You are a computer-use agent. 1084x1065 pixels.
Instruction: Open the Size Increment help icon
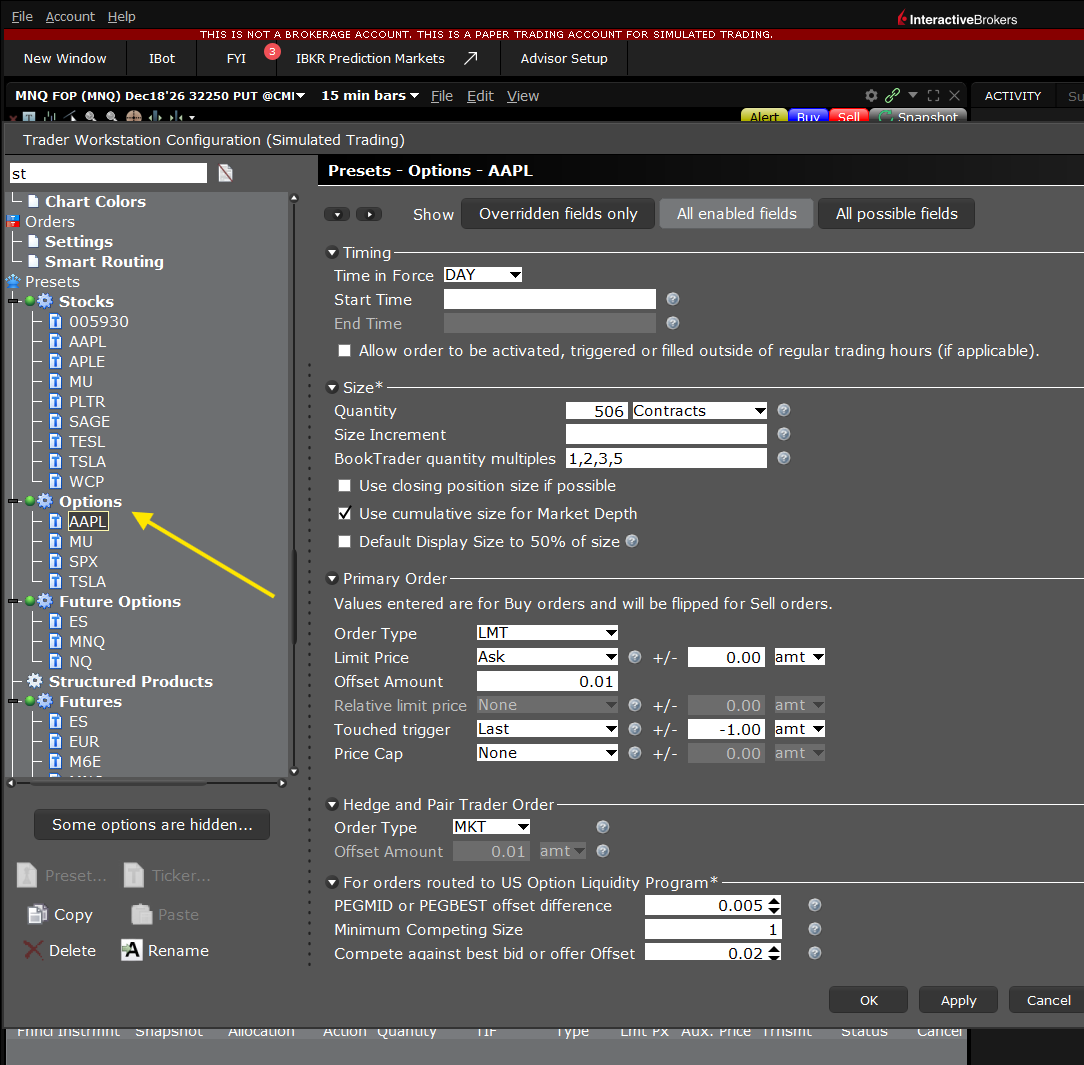[x=783, y=434]
